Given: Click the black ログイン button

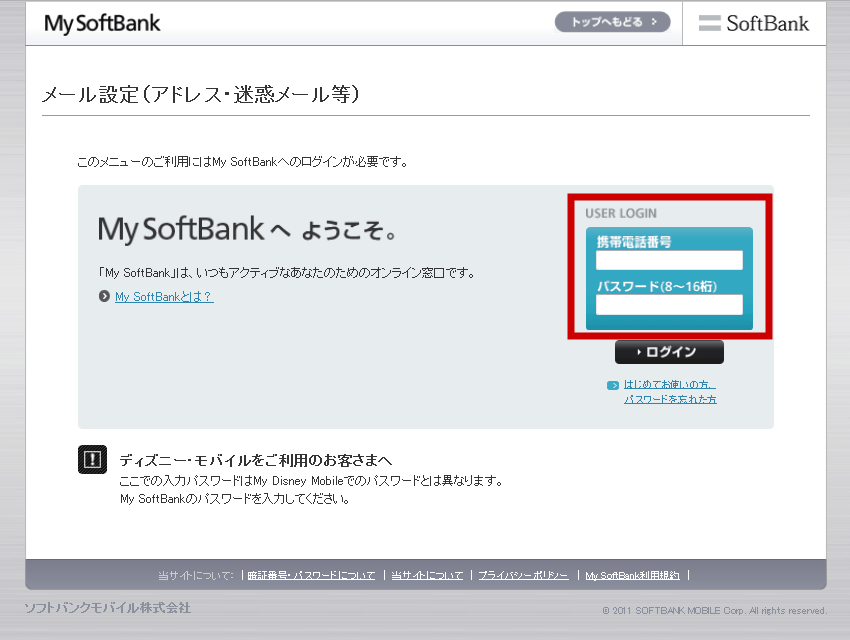Looking at the screenshot, I should tap(669, 352).
